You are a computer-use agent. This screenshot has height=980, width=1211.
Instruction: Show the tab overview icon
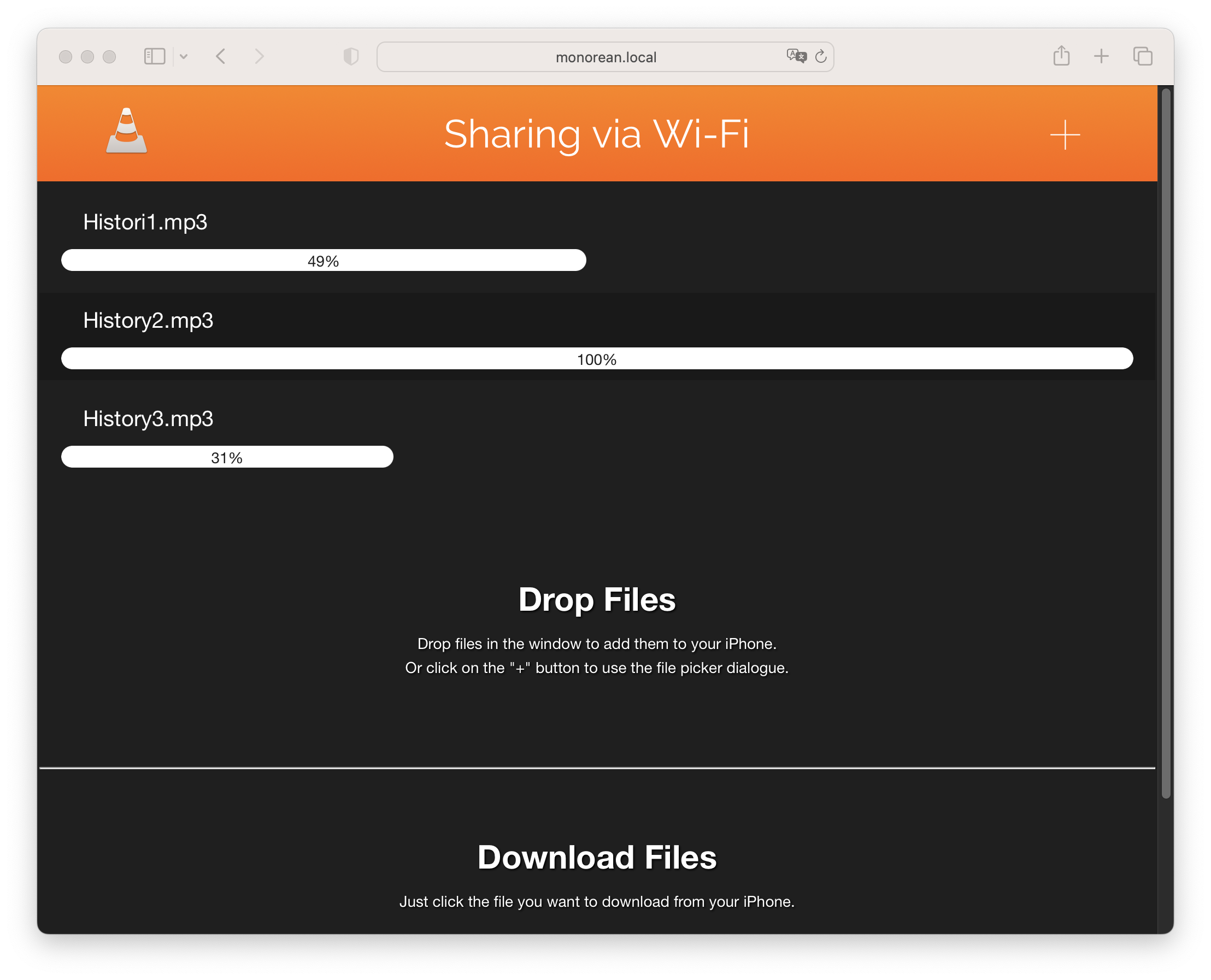[1142, 56]
